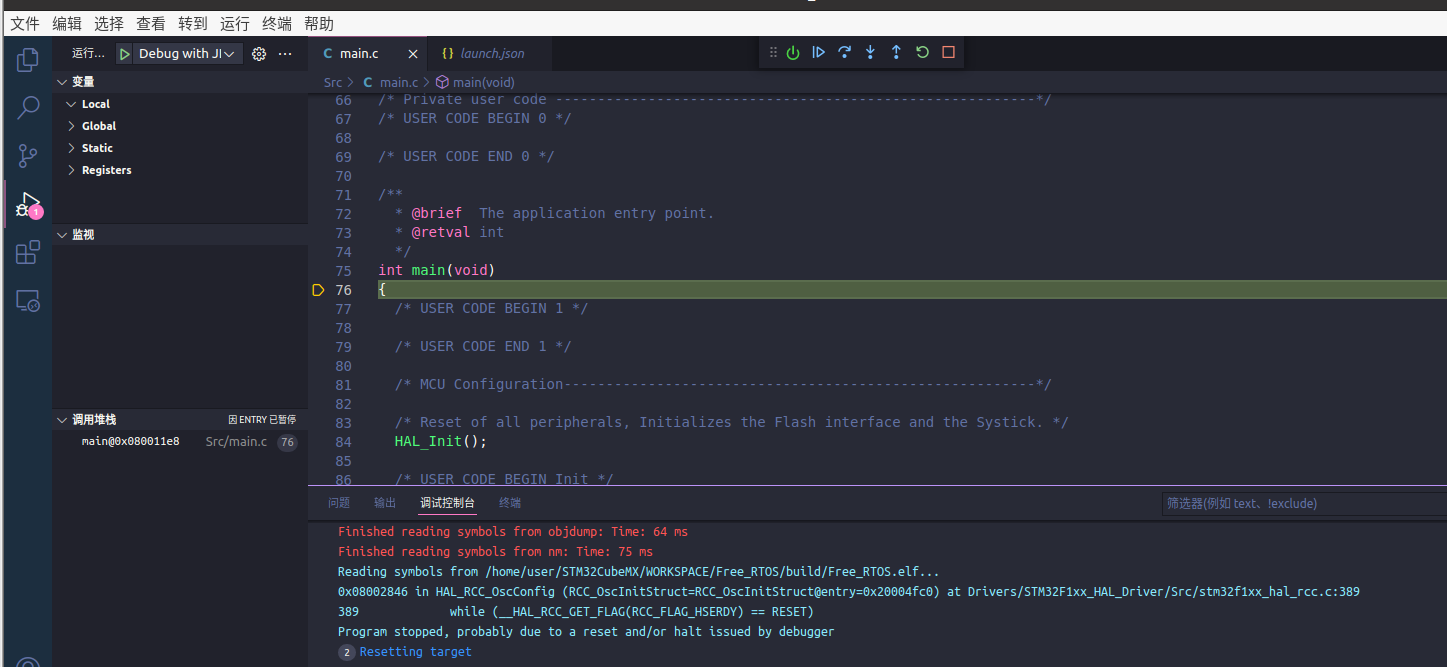Open the Search view in the sidebar
This screenshot has width=1447, height=667.
(27, 108)
